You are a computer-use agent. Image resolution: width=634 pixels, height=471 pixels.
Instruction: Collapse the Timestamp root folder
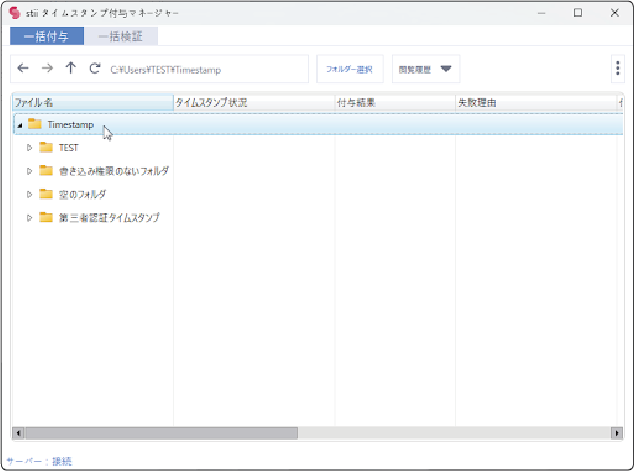tap(20, 125)
